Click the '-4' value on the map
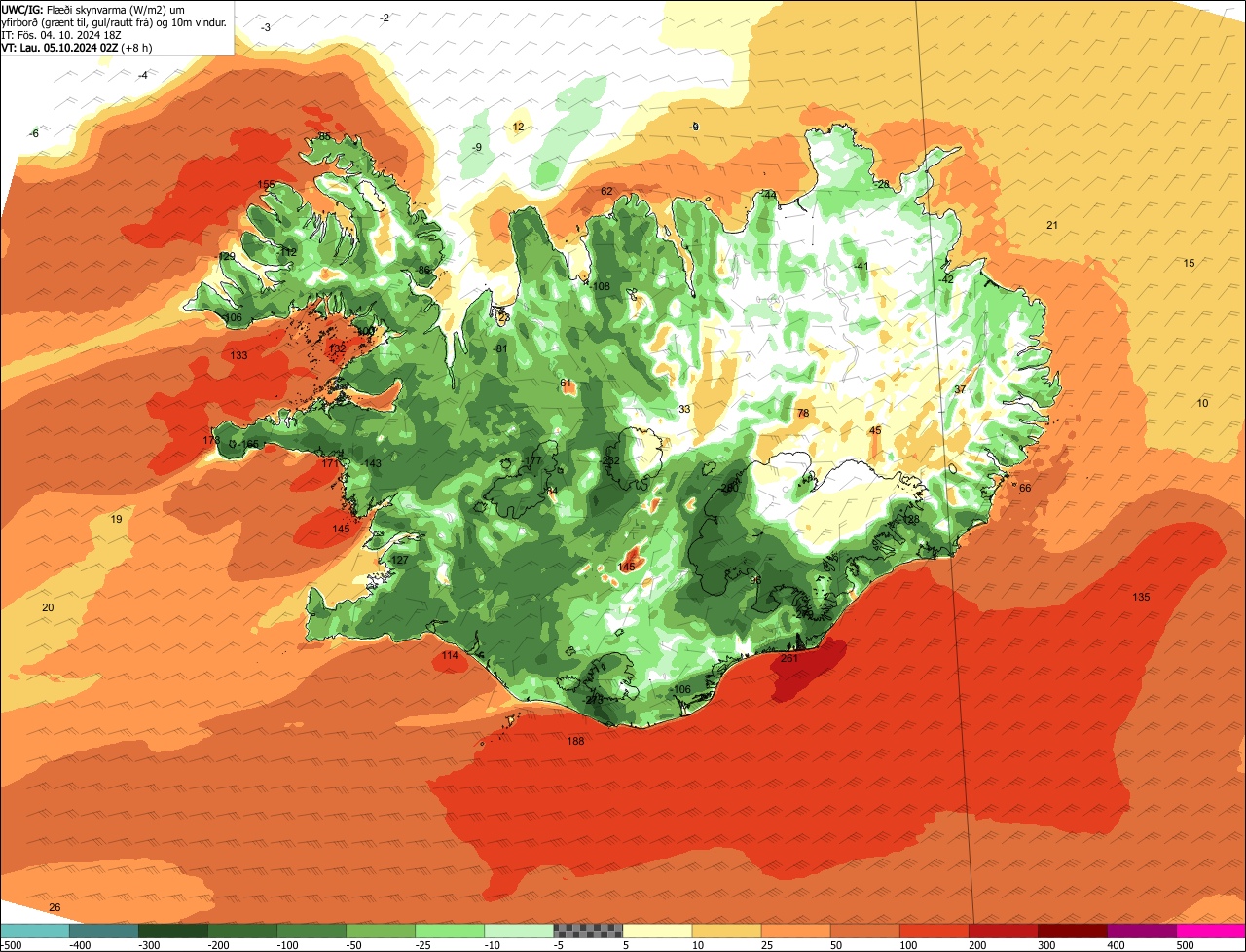This screenshot has width=1246, height=952. click(x=142, y=76)
